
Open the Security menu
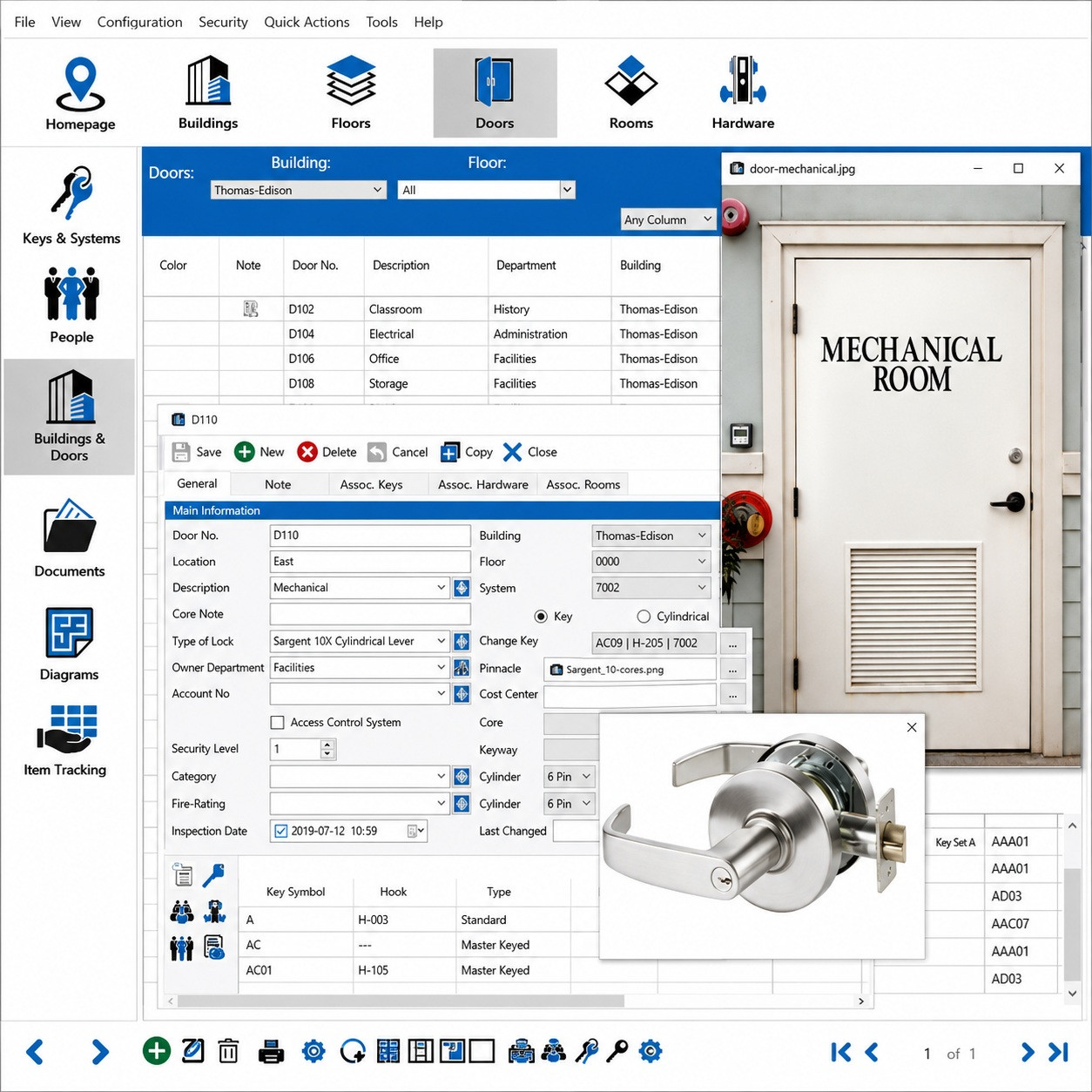click(223, 22)
